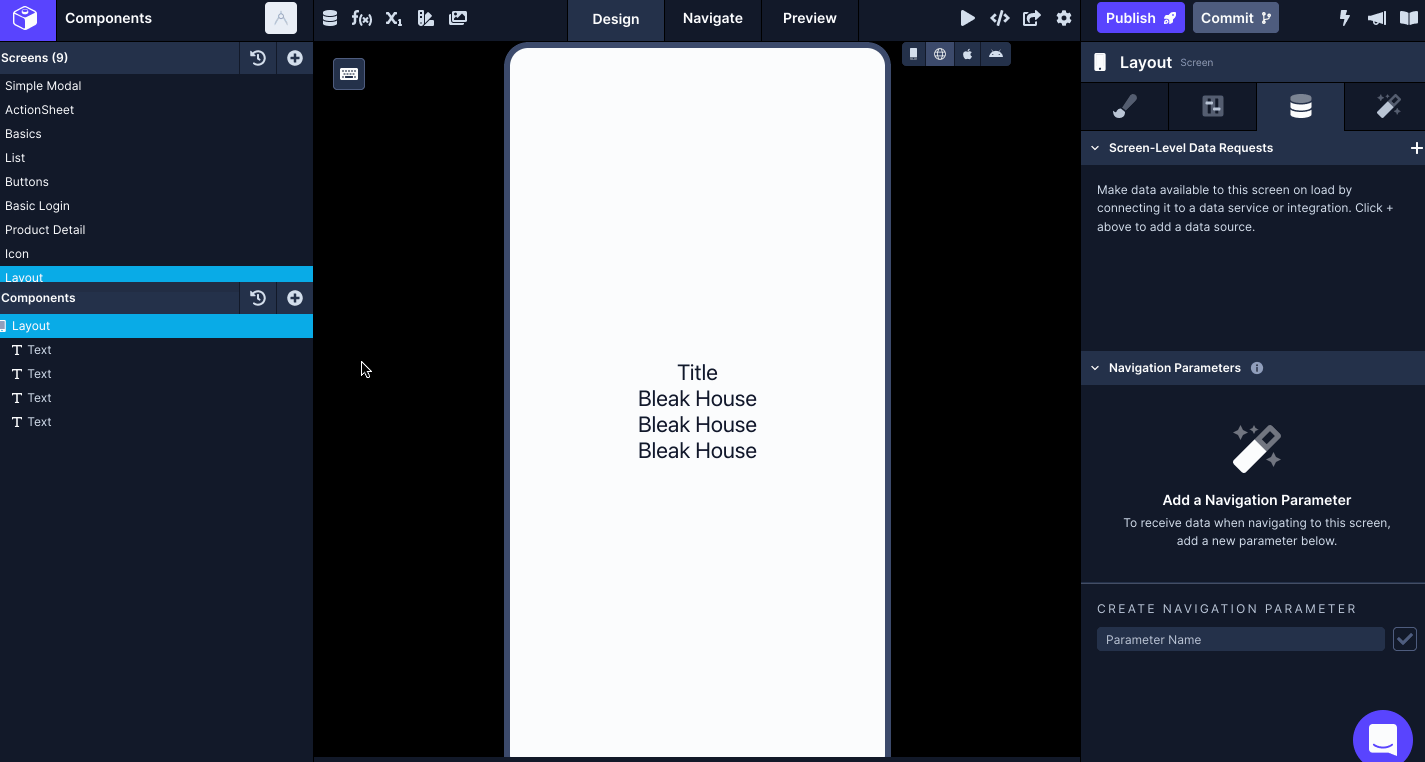Image resolution: width=1425 pixels, height=762 pixels.
Task: Confirm navigation parameter with checkmark button
Action: (1405, 639)
